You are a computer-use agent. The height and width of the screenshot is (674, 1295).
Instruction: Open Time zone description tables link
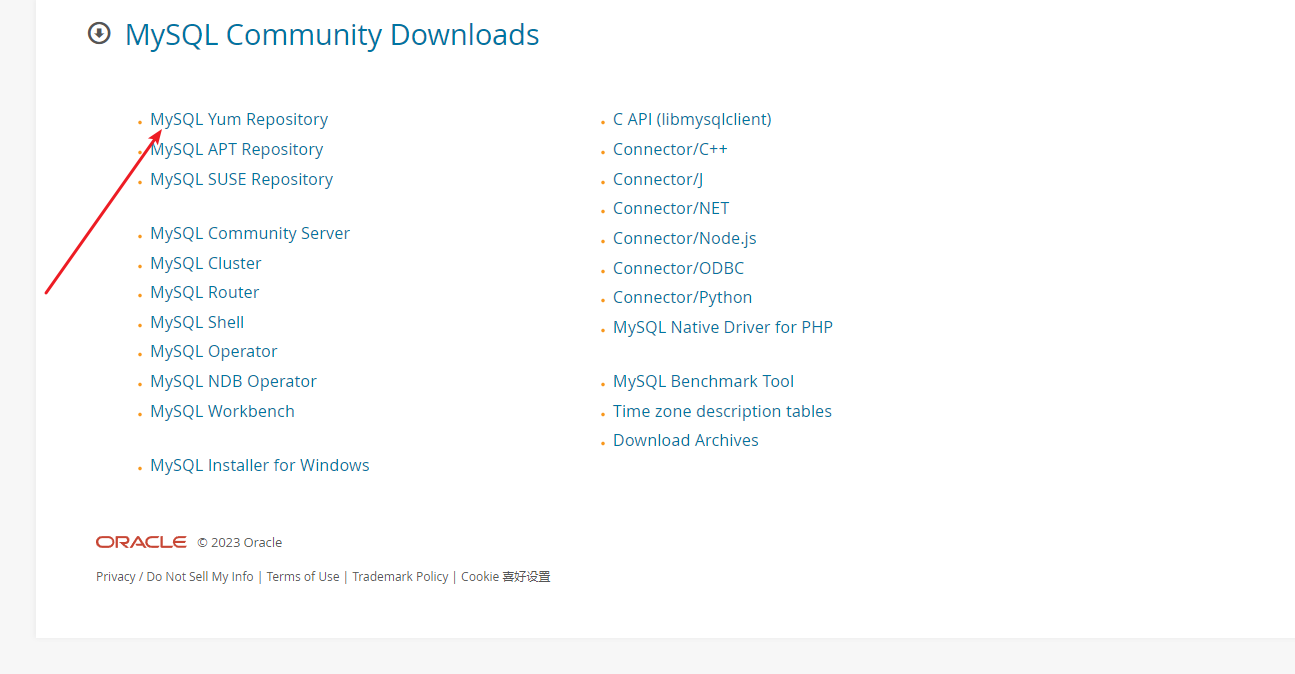tap(722, 411)
